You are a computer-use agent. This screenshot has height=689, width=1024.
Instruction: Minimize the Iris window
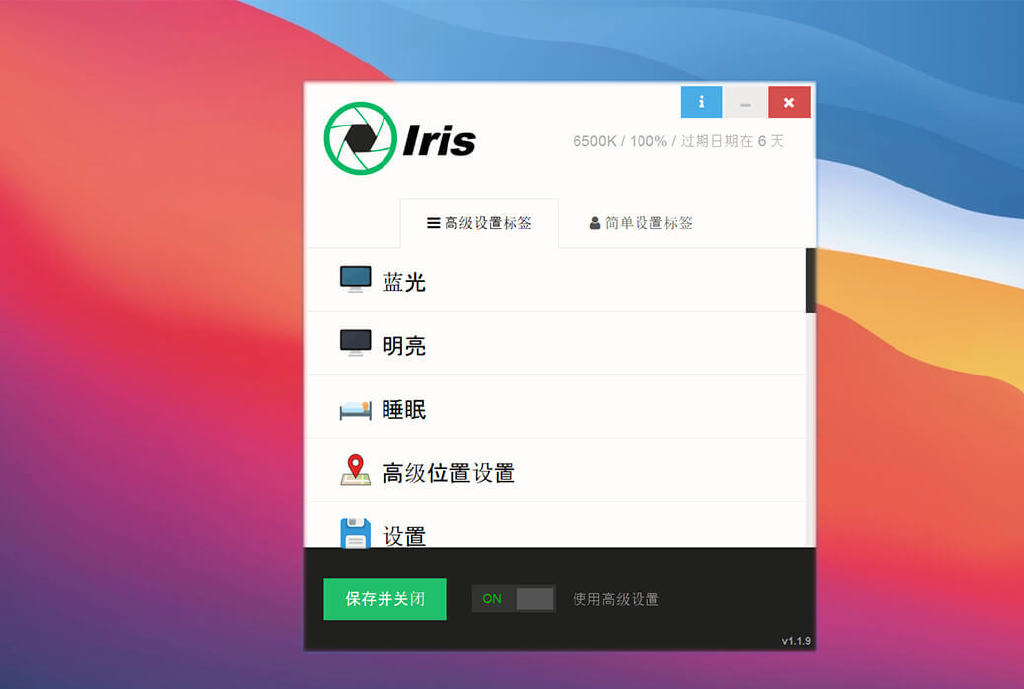pos(745,102)
